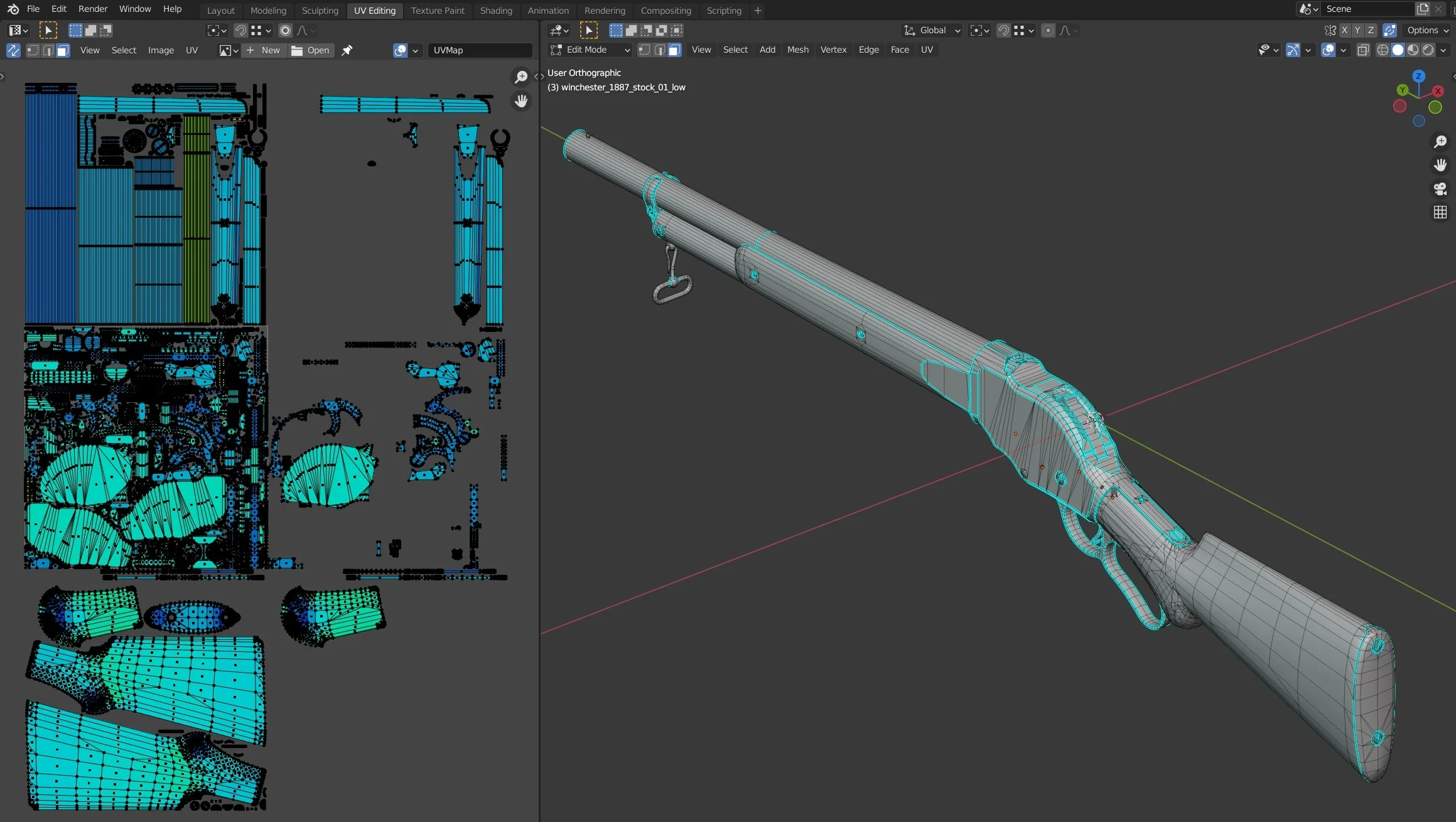Pin the image in UV editor
This screenshot has height=822, width=1456.
pos(347,50)
